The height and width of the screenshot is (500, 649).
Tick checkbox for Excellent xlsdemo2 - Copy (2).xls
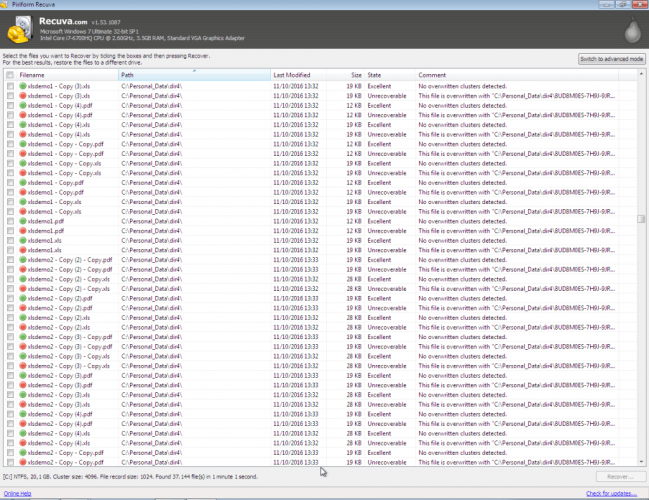[x=10, y=318]
